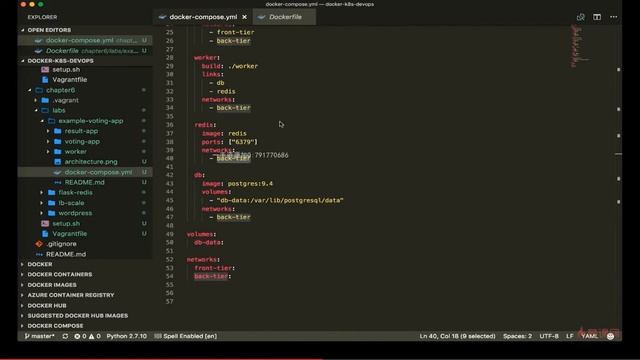Open the top Vagrantfile entry
640x360 pixels.
click(x=69, y=80)
